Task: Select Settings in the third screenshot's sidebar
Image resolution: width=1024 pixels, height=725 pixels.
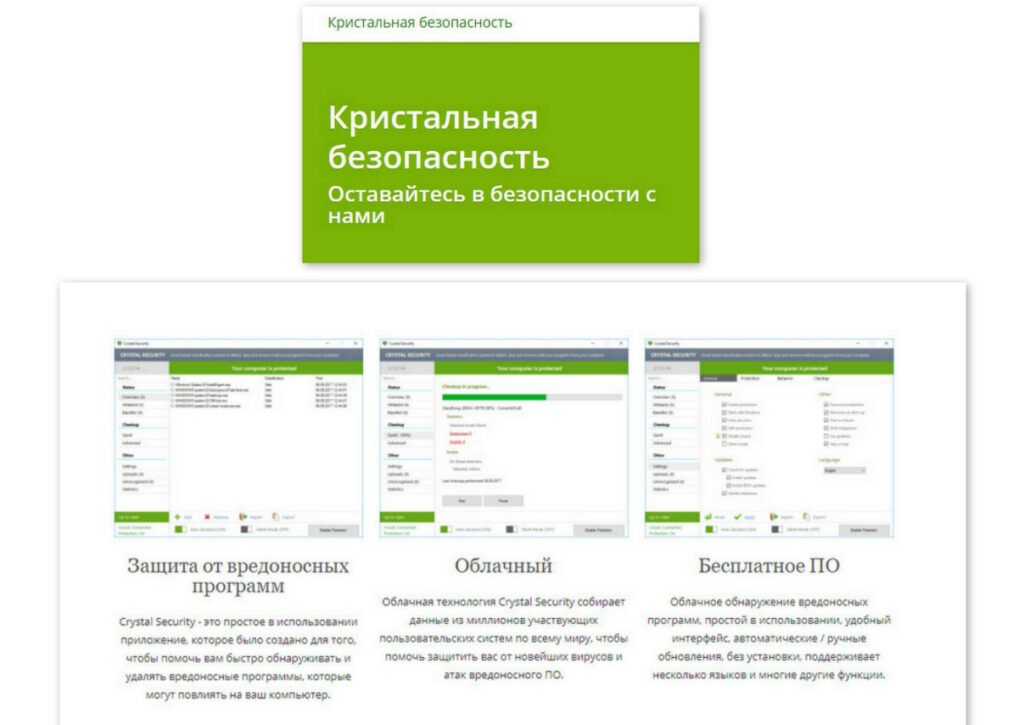Action: pos(661,466)
